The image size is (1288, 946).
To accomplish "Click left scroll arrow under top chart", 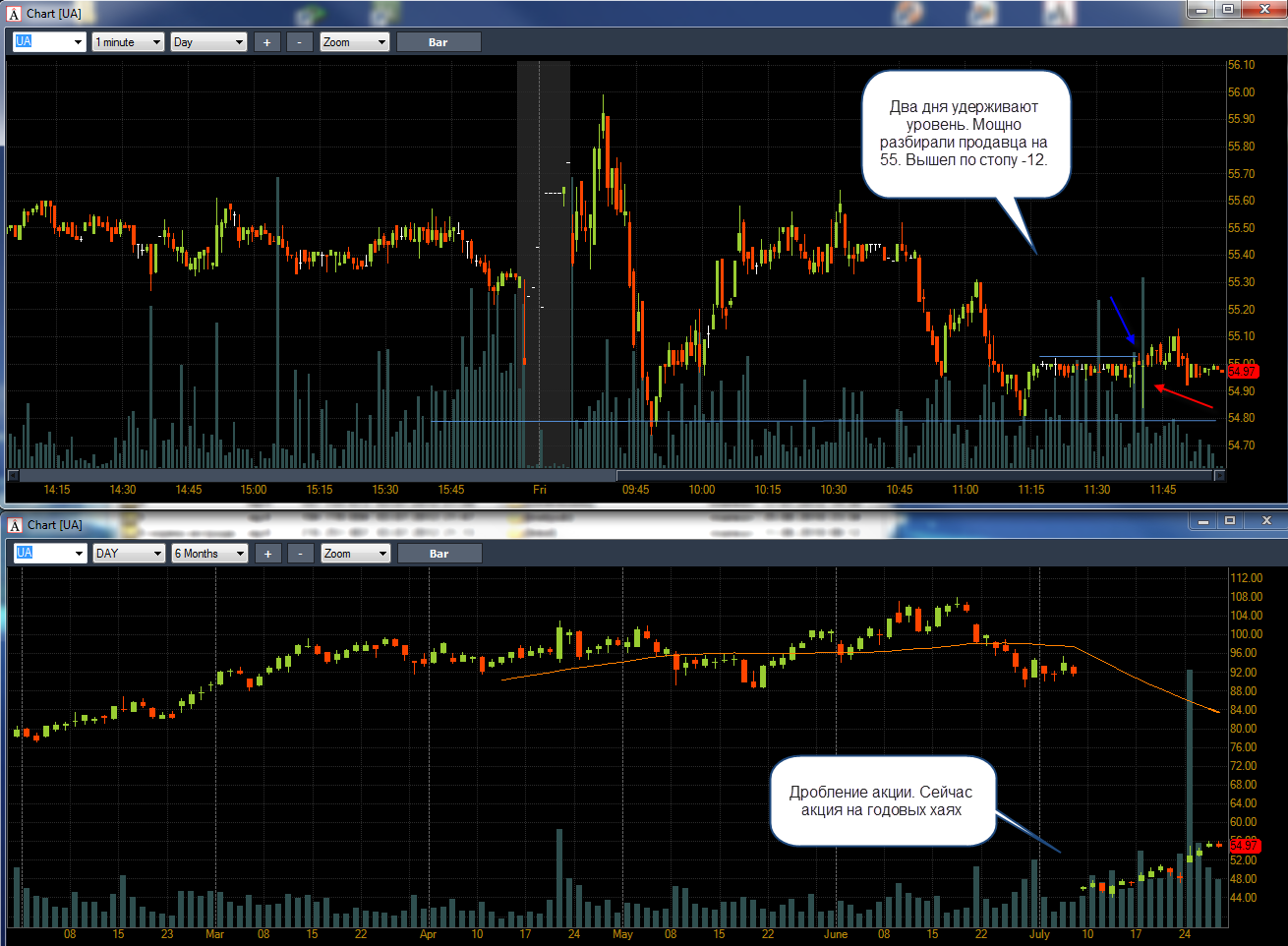I will coord(13,476).
